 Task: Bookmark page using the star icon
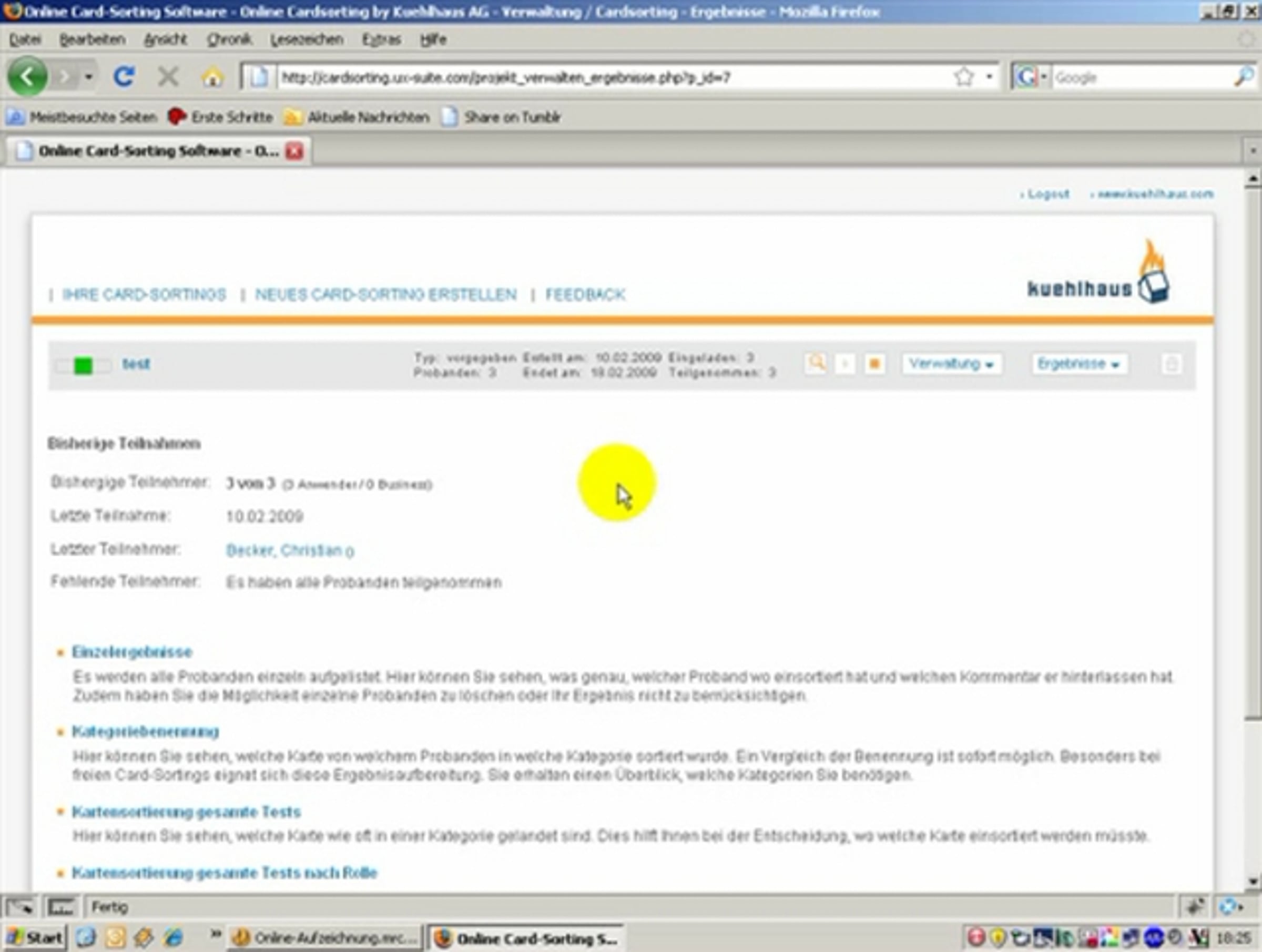click(x=964, y=77)
